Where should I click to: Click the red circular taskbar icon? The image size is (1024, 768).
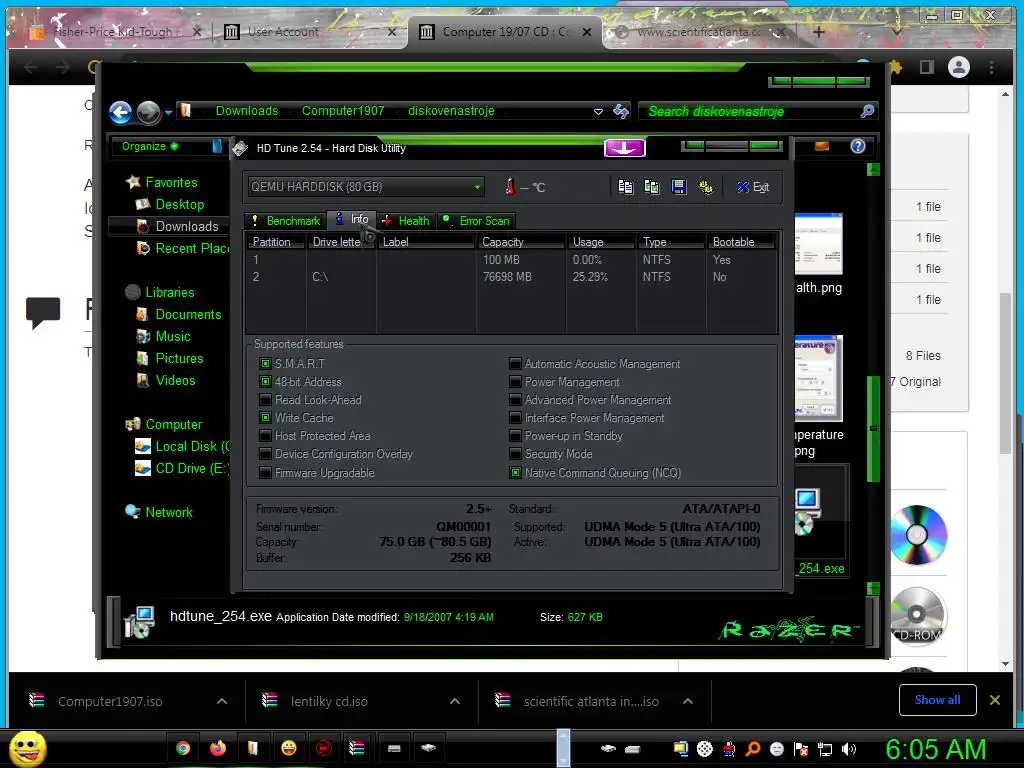[323, 748]
